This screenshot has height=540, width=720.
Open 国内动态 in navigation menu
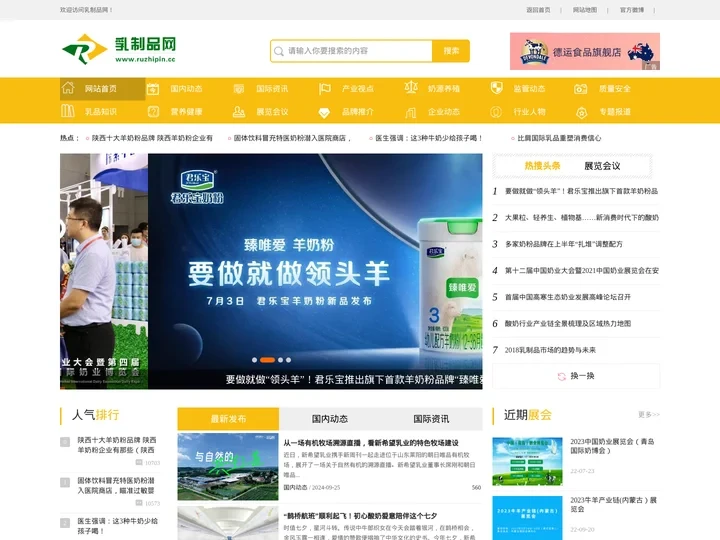(186, 89)
